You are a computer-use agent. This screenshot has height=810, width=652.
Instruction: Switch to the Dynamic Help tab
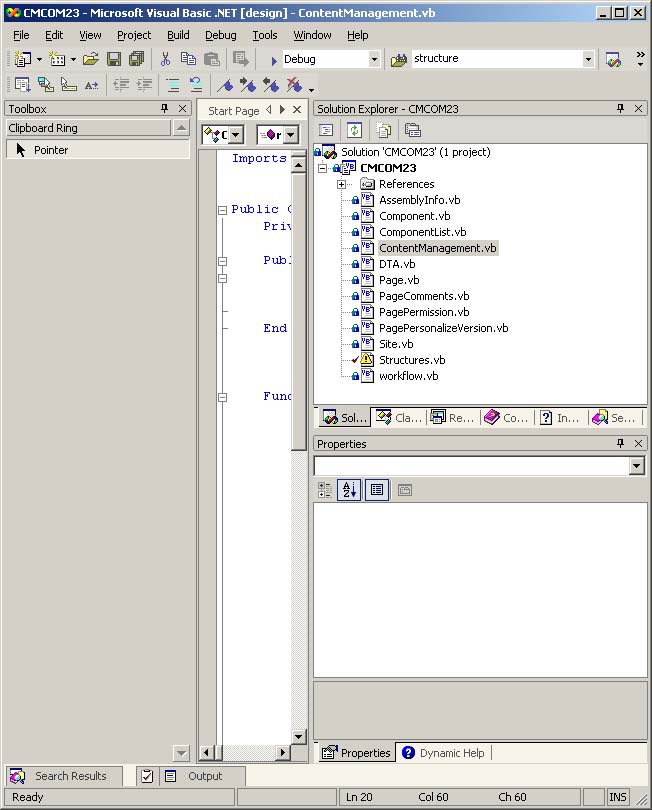444,753
